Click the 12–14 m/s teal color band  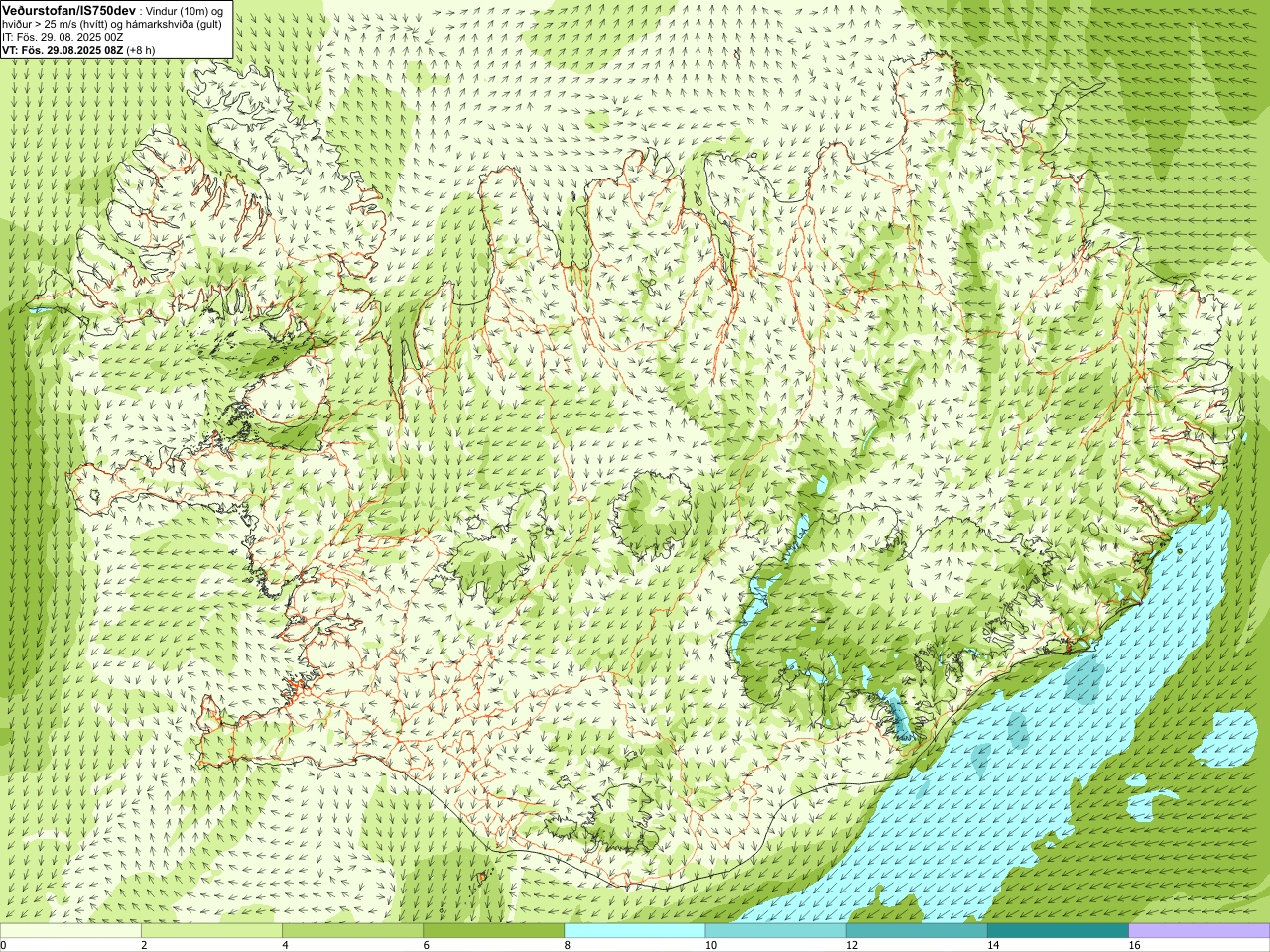917,931
